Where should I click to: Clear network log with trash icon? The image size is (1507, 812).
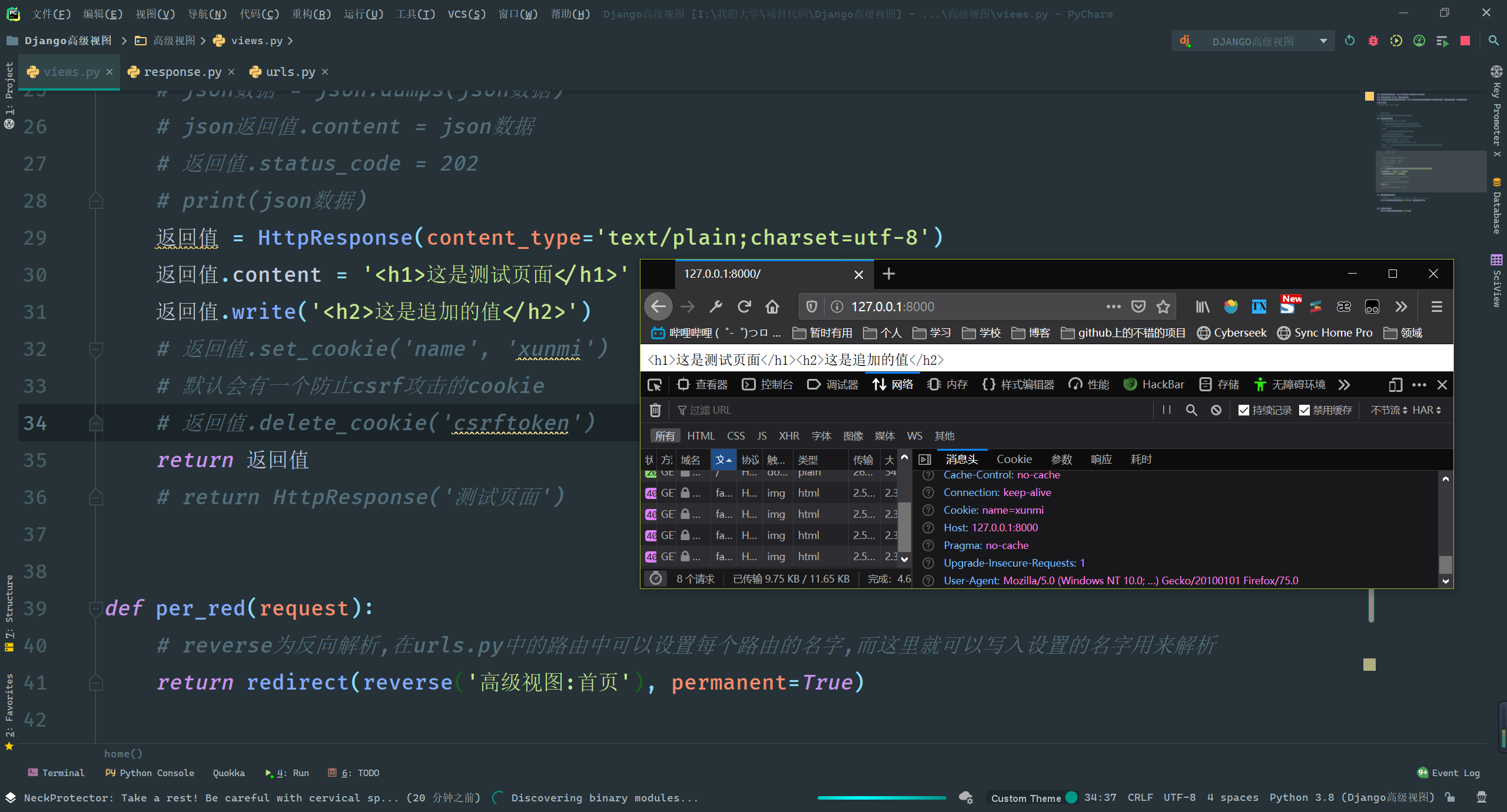pyautogui.click(x=655, y=410)
